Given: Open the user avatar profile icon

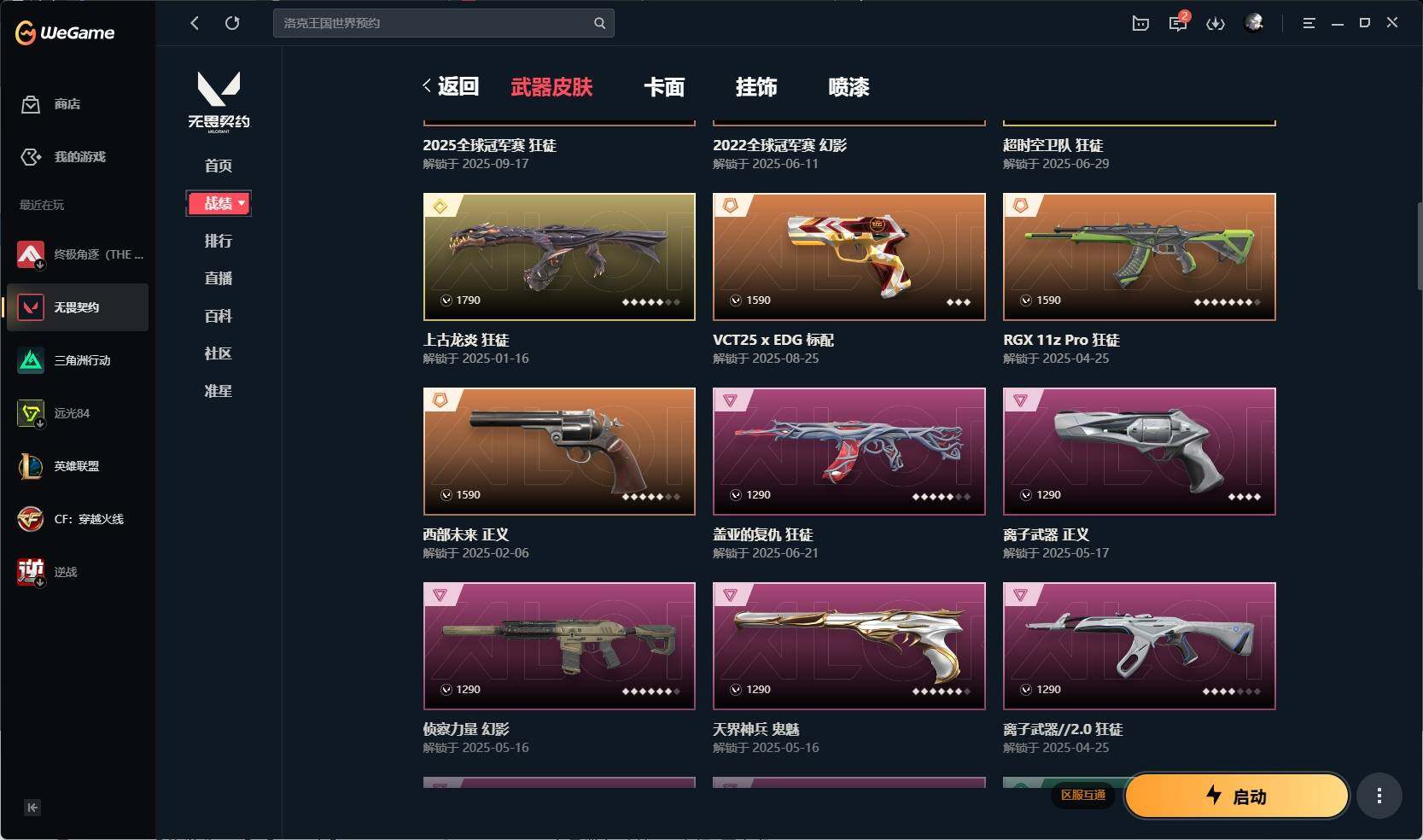Looking at the screenshot, I should coord(1254,23).
